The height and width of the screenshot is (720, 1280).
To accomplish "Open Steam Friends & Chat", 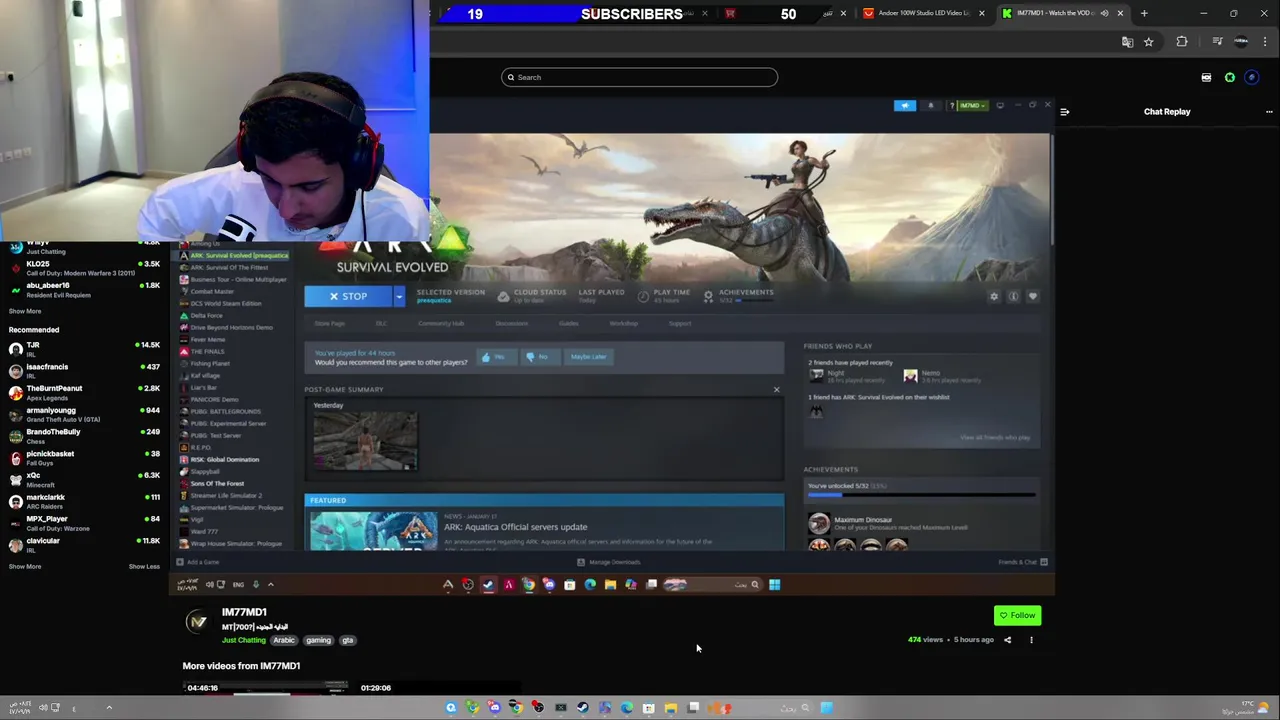I will (x=1022, y=562).
